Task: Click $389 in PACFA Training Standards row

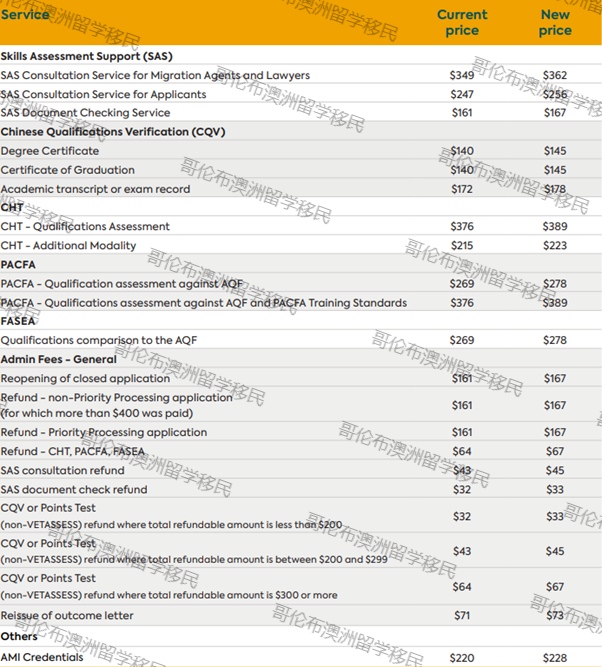Action: click(x=555, y=303)
